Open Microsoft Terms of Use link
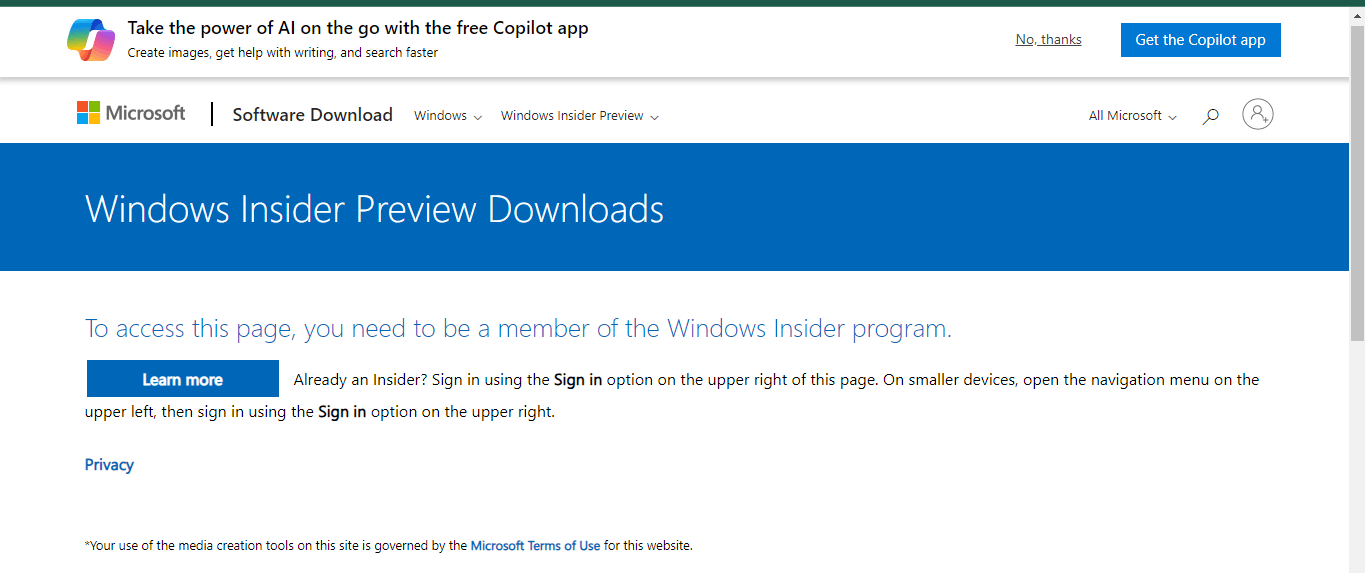 pos(536,546)
